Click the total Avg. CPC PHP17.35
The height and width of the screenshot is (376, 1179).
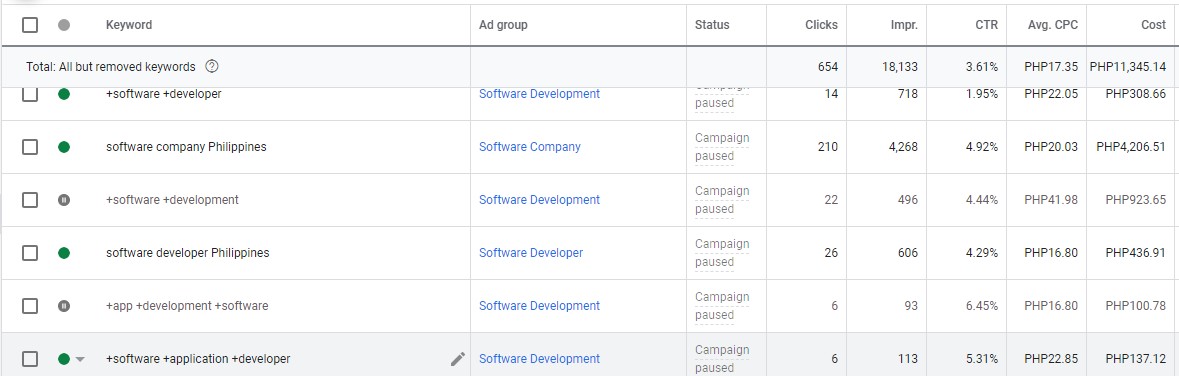(1051, 67)
